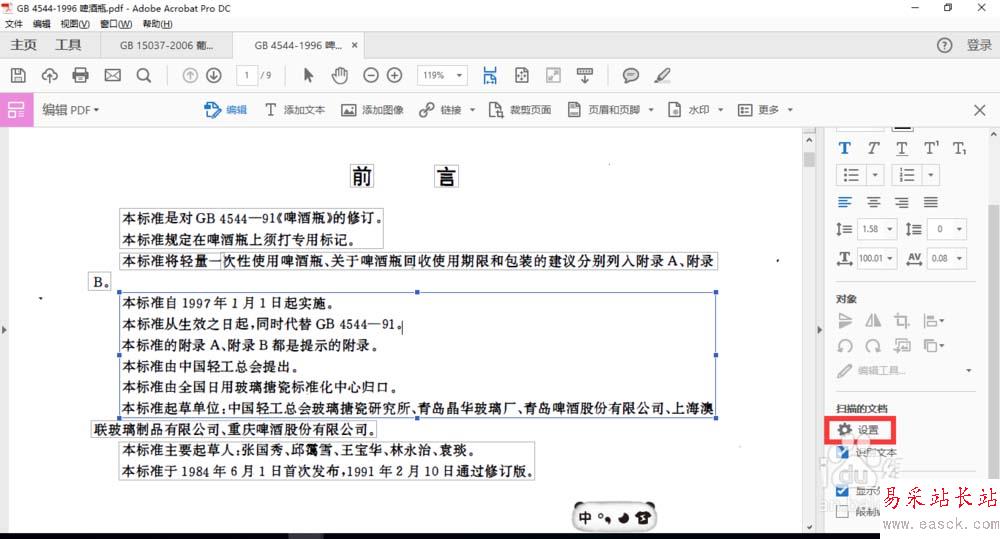Screen dimensions: 1000x539
Task: Apply subscript text style
Action: pos(960,149)
